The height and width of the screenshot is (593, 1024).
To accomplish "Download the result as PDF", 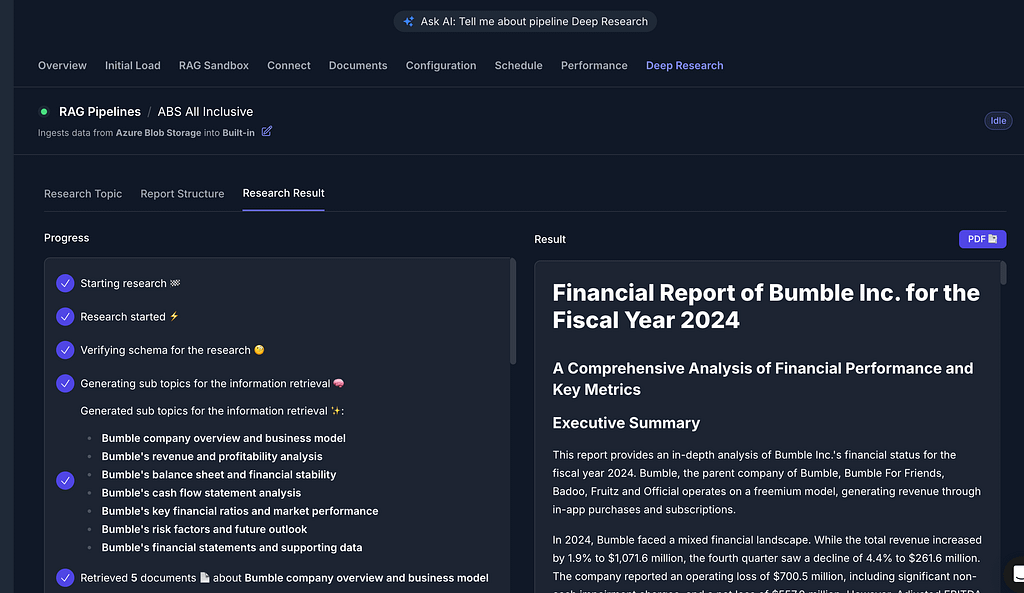I will pos(982,239).
